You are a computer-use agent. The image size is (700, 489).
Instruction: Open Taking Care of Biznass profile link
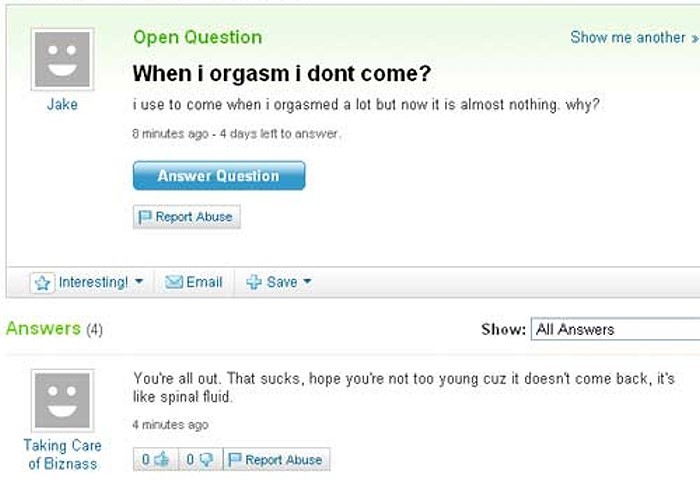point(62,454)
